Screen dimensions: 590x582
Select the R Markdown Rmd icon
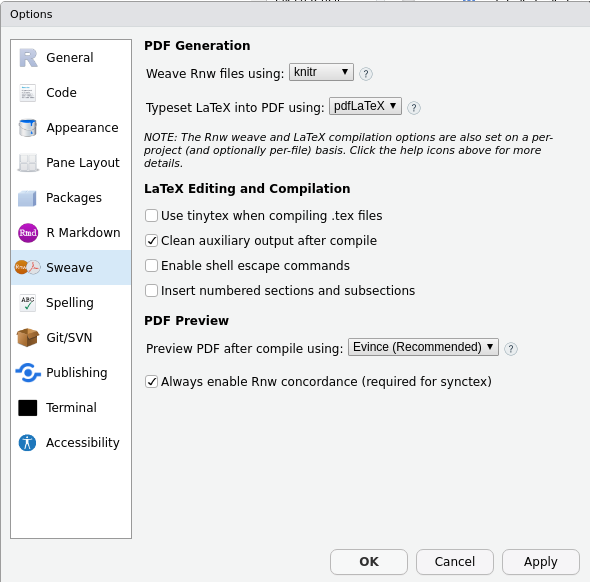[x=28, y=233]
